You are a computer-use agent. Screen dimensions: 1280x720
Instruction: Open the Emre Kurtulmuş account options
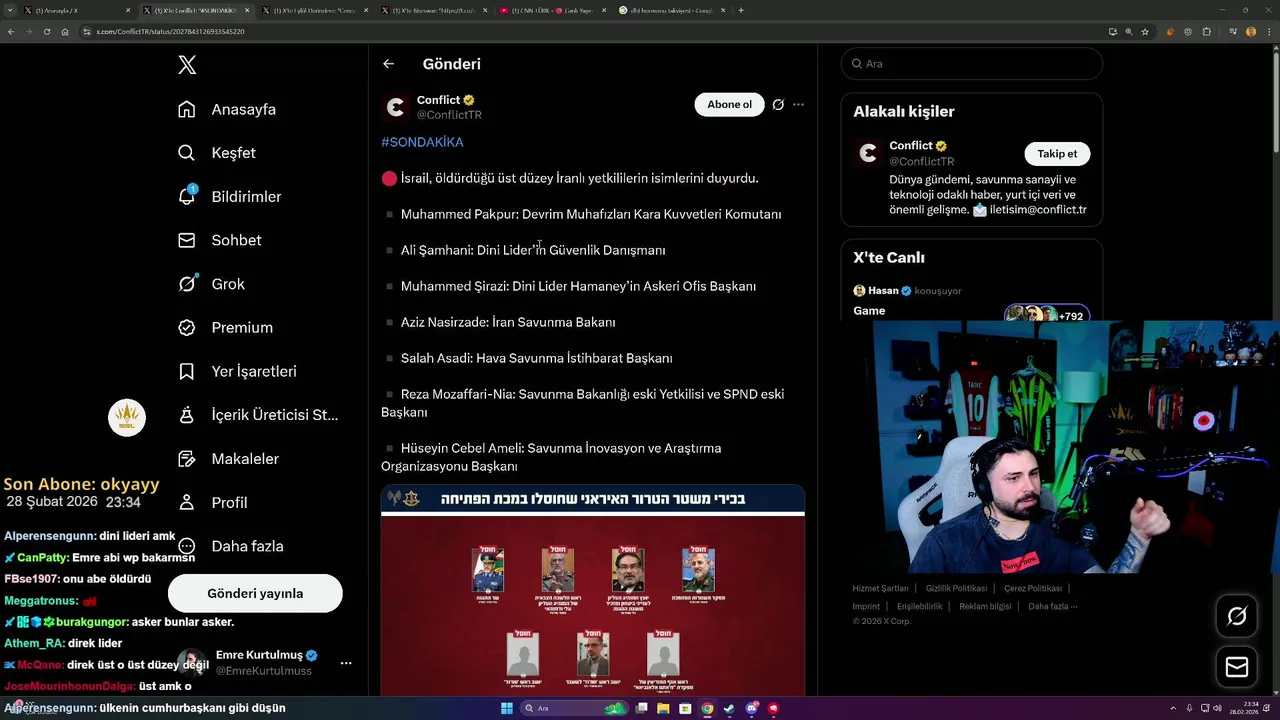click(346, 663)
